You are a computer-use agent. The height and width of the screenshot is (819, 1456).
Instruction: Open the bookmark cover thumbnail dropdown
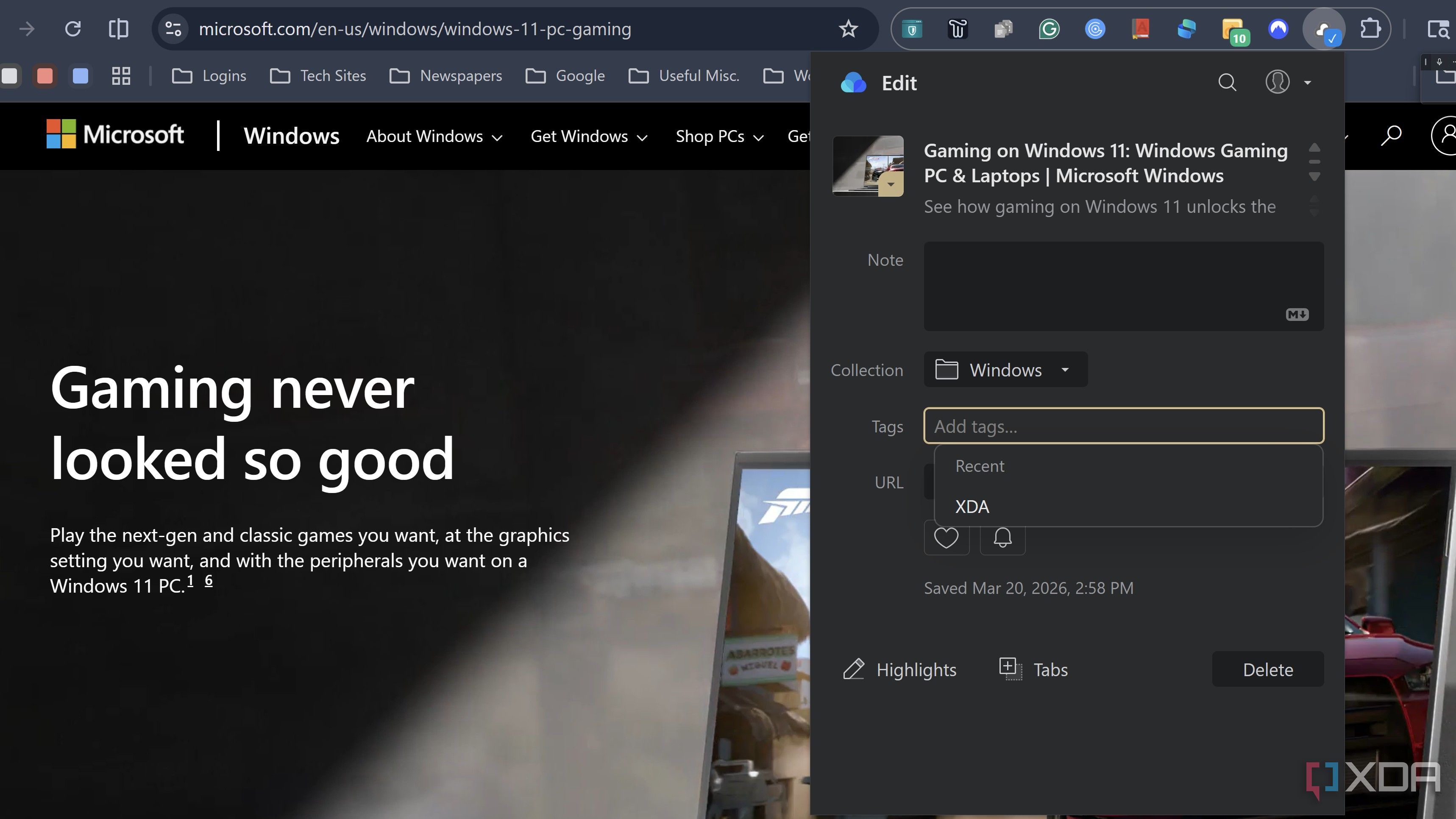click(891, 184)
